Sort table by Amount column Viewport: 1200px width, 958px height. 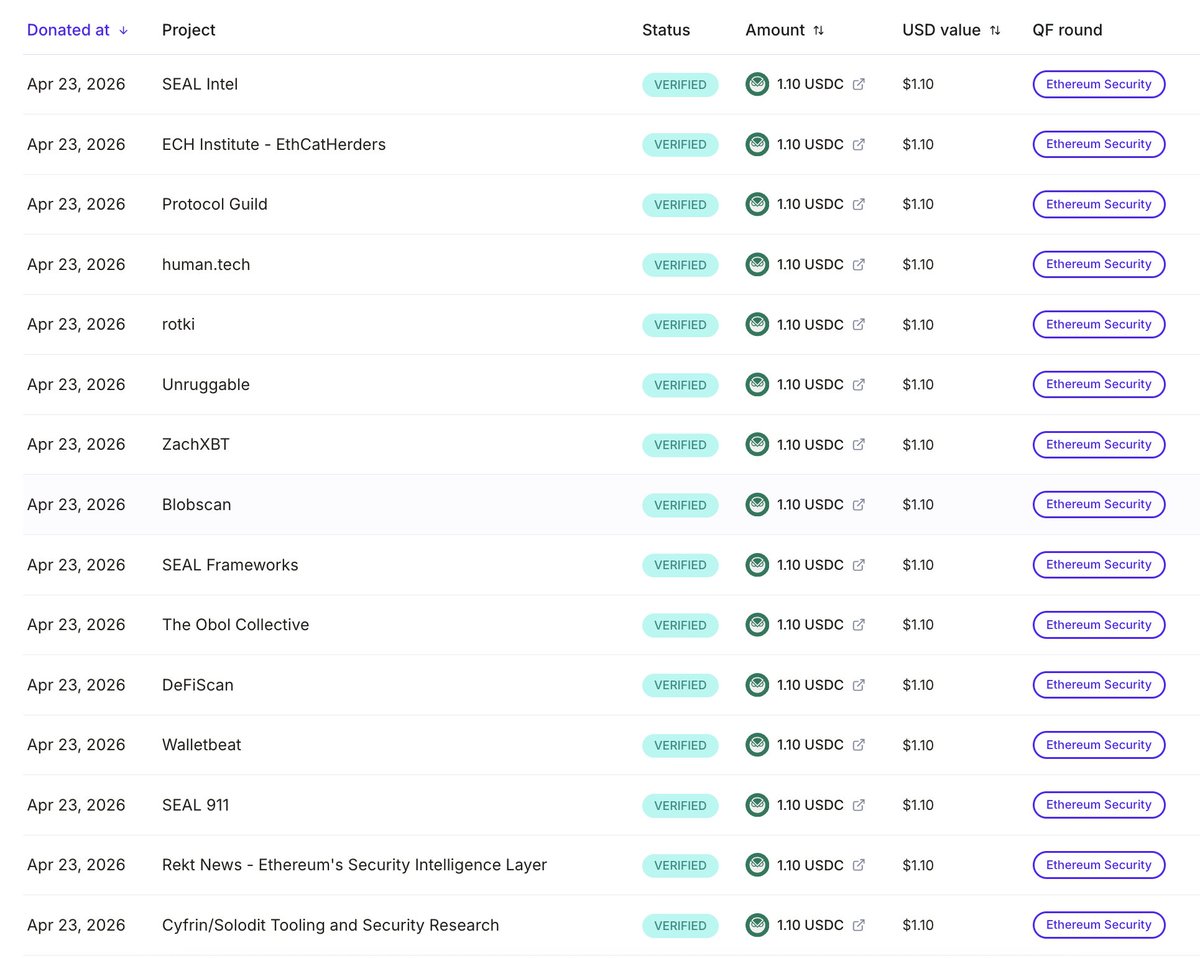pyautogui.click(x=785, y=30)
